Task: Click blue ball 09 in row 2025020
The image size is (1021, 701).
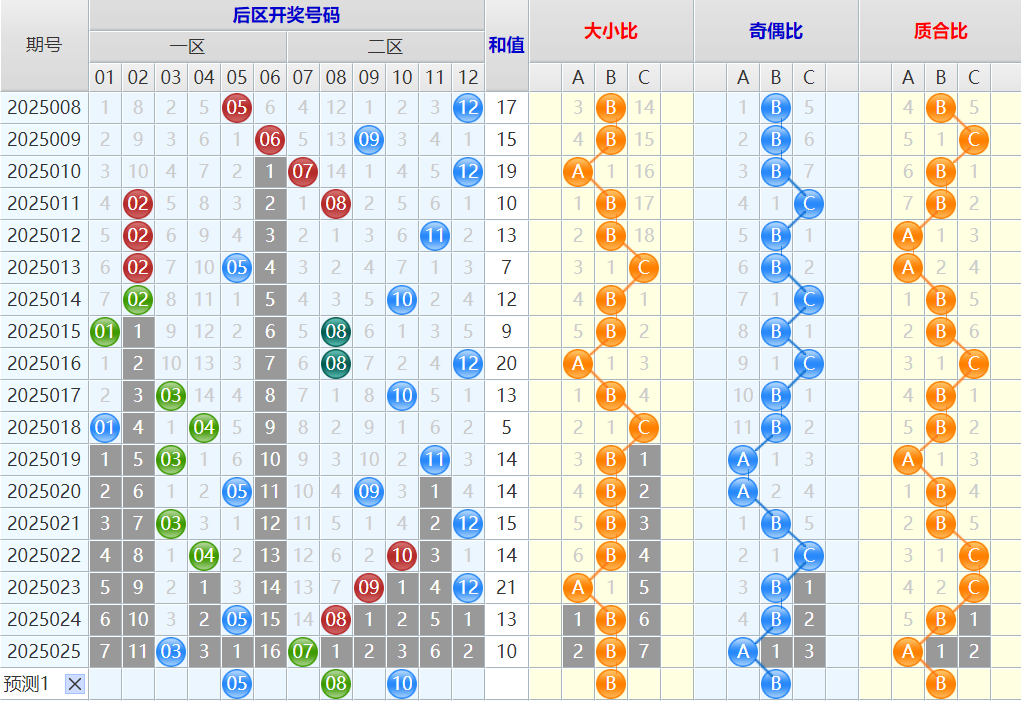Action: click(369, 491)
